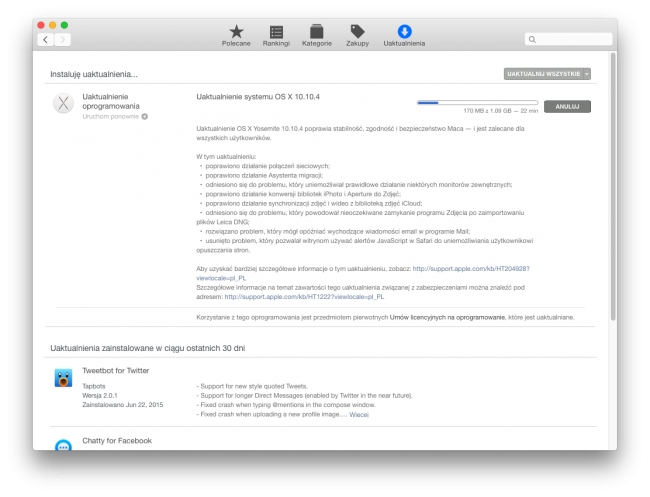Focus the search input field
650x497 pixels.
coord(568,39)
